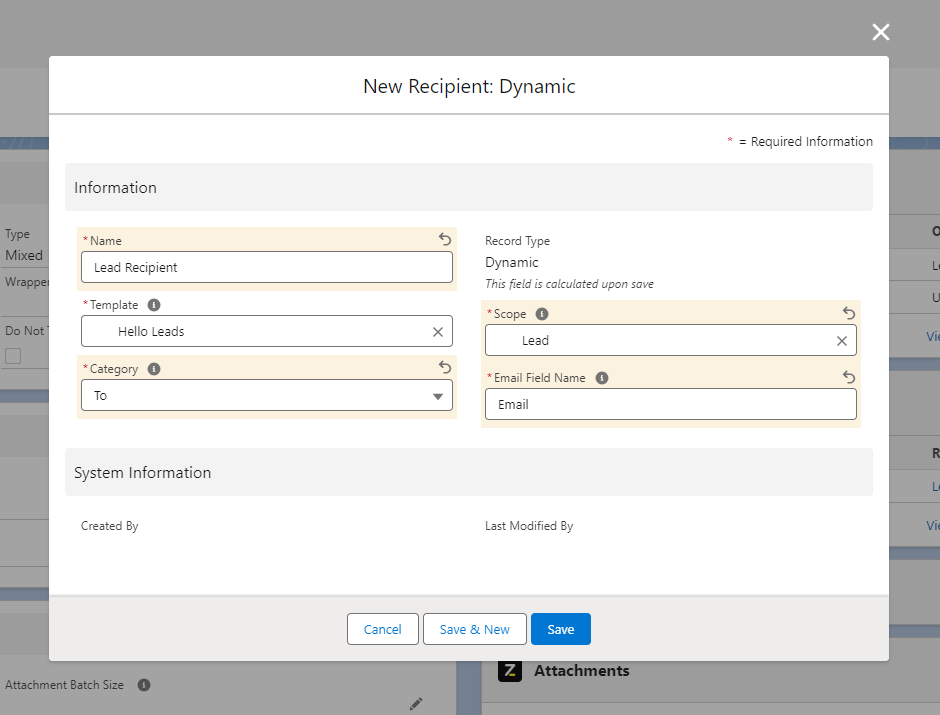Image resolution: width=940 pixels, height=715 pixels.
Task: Undo changes to Email Field Name
Action: pos(849,377)
